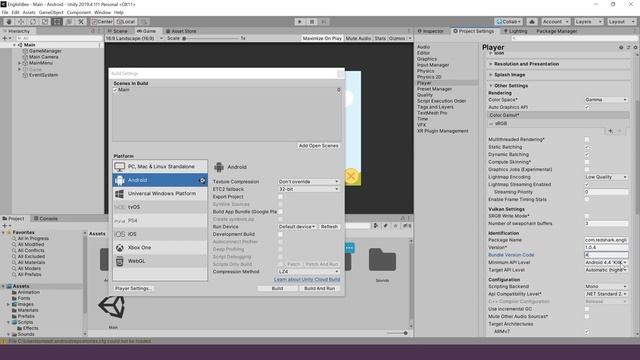640x360 pixels.
Task: Click the Play button
Action: click(300, 22)
